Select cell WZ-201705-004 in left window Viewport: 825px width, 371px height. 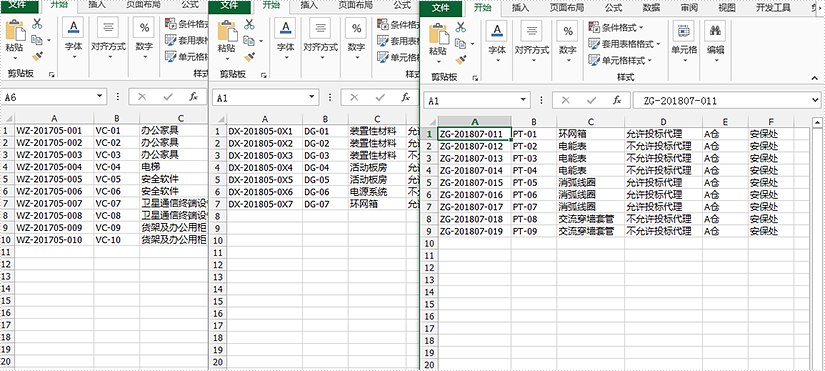(x=54, y=167)
